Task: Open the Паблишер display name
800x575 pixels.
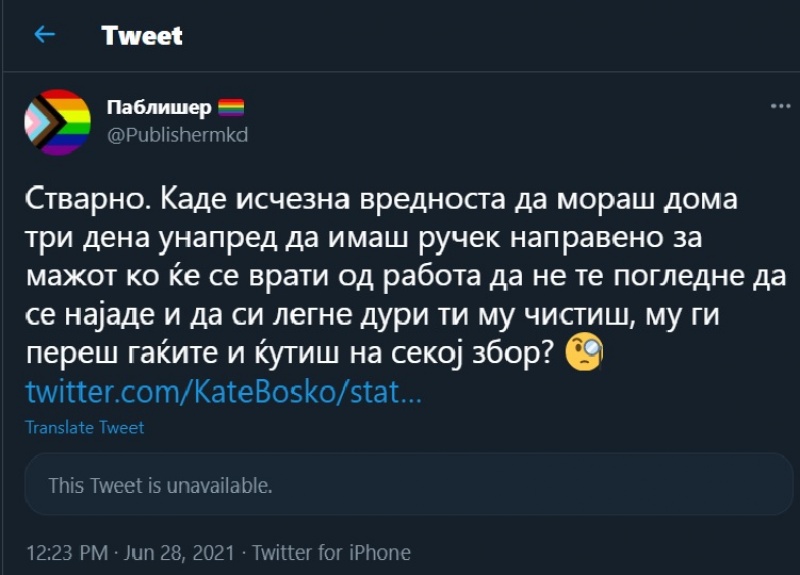Action: 157,107
